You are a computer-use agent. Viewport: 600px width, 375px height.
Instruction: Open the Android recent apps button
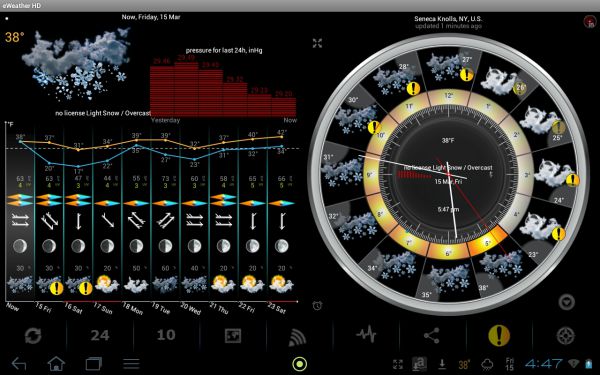(93, 364)
